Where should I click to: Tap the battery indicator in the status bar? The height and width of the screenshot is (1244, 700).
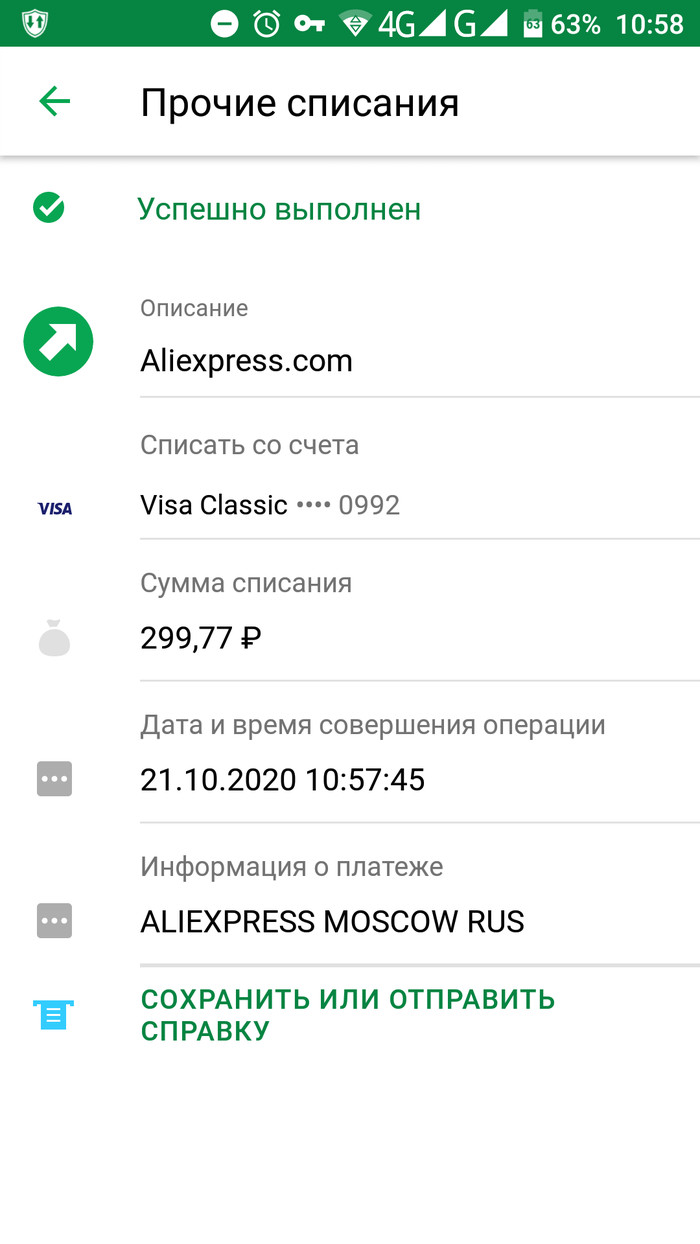tap(533, 23)
